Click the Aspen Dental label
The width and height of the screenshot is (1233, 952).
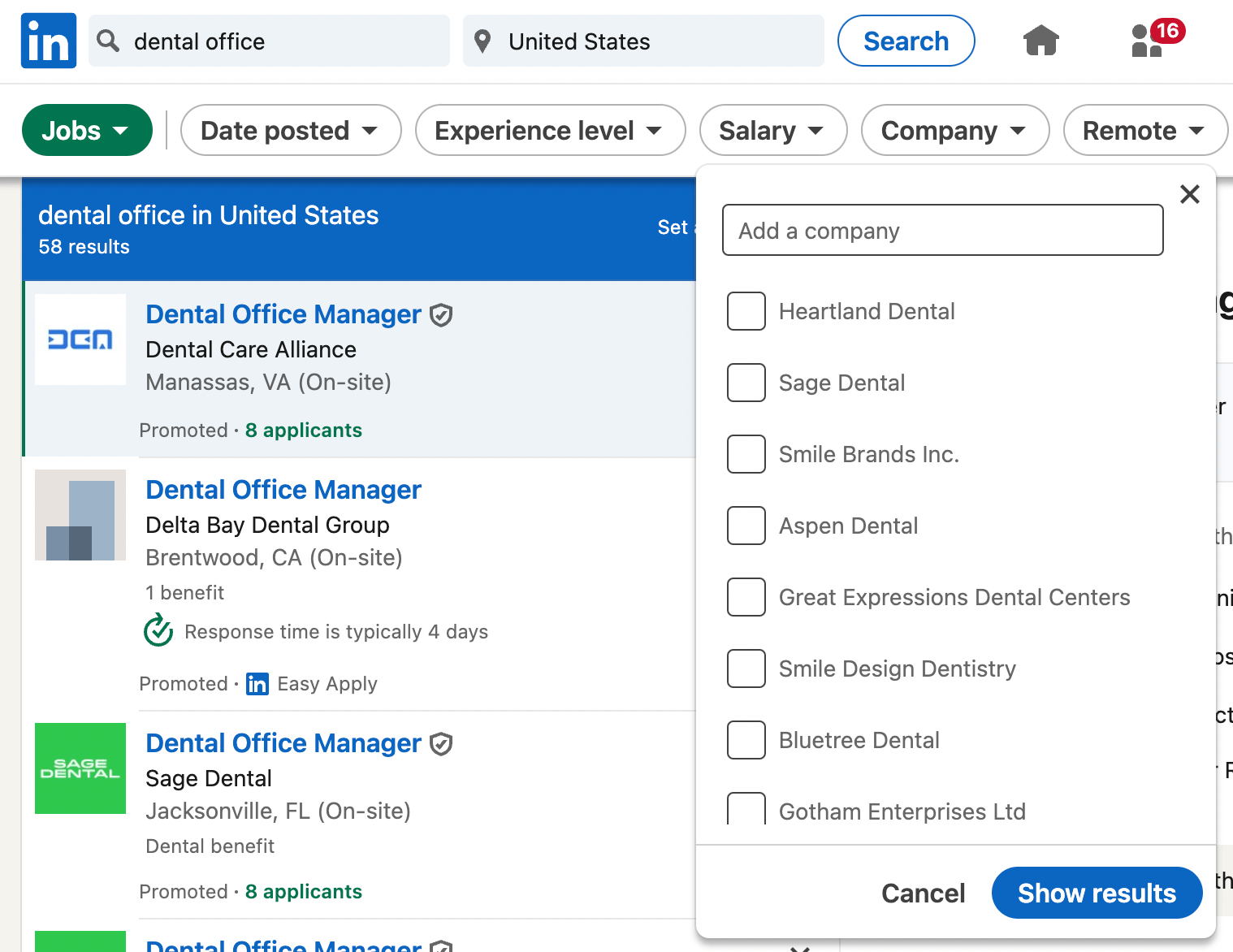[848, 526]
